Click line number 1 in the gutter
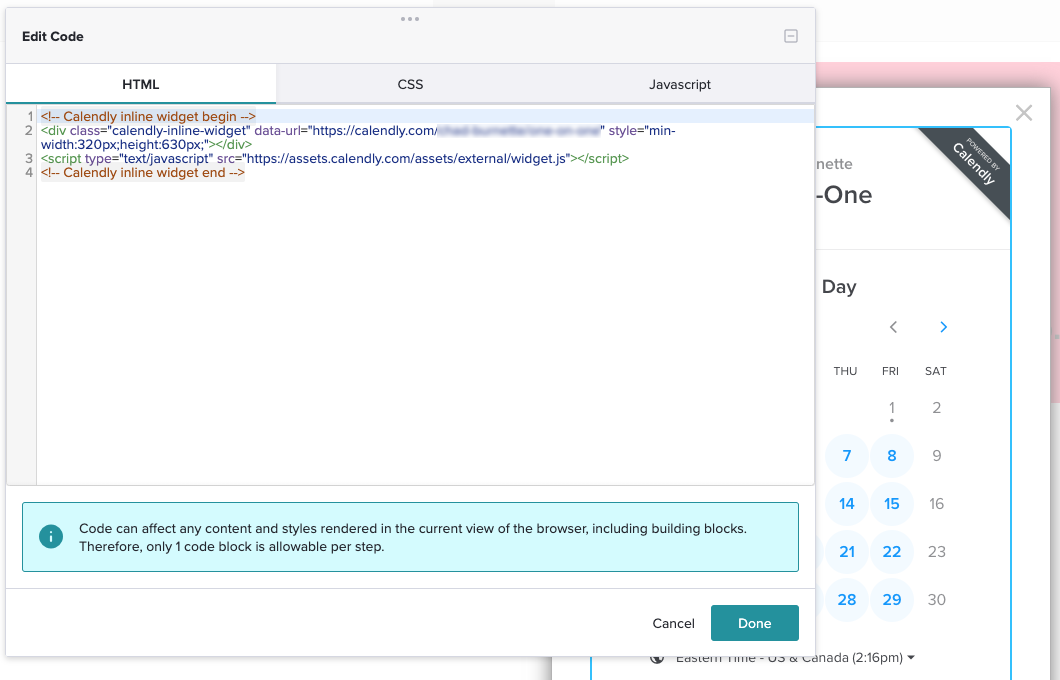1060x680 pixels. [x=30, y=116]
